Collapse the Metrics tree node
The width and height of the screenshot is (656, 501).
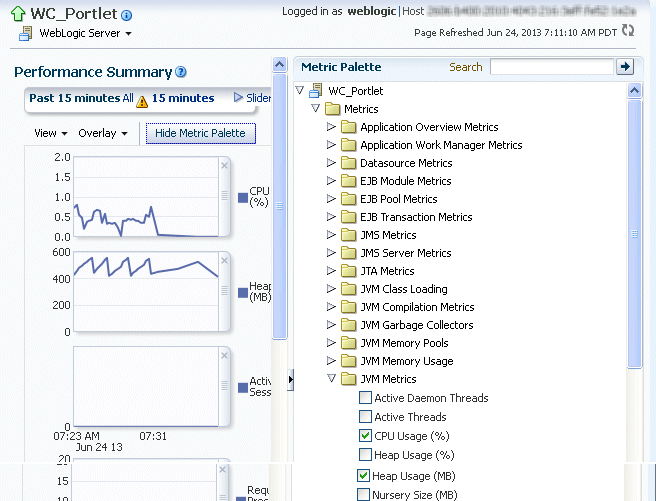click(x=316, y=108)
